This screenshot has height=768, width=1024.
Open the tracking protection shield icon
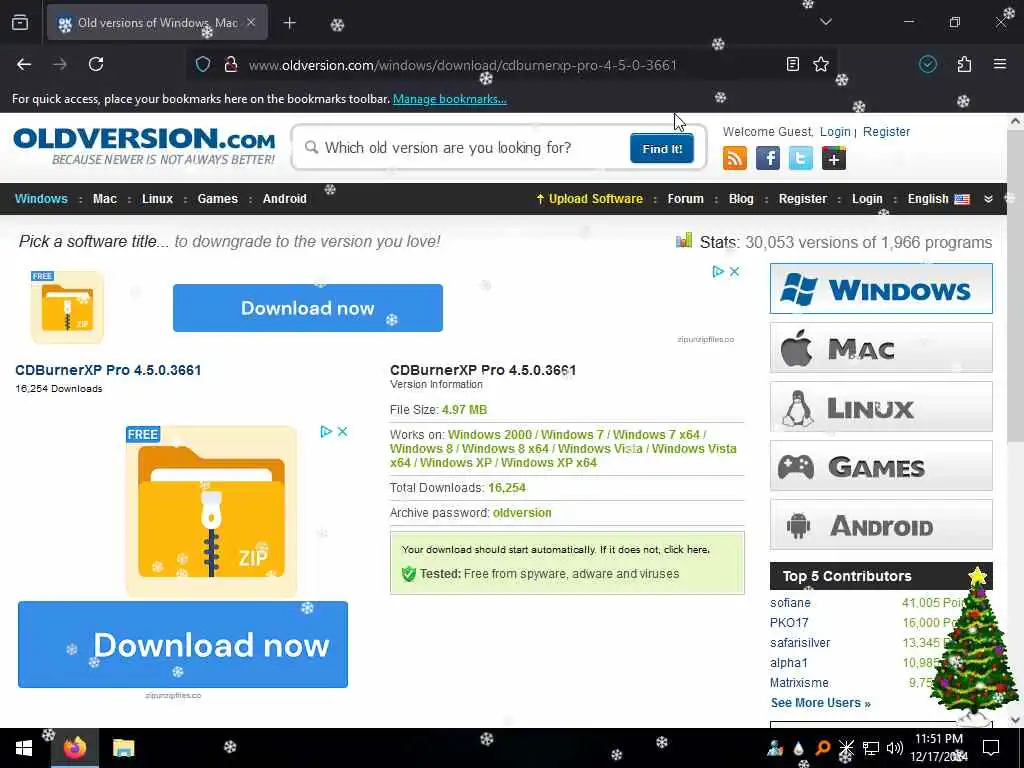203,64
